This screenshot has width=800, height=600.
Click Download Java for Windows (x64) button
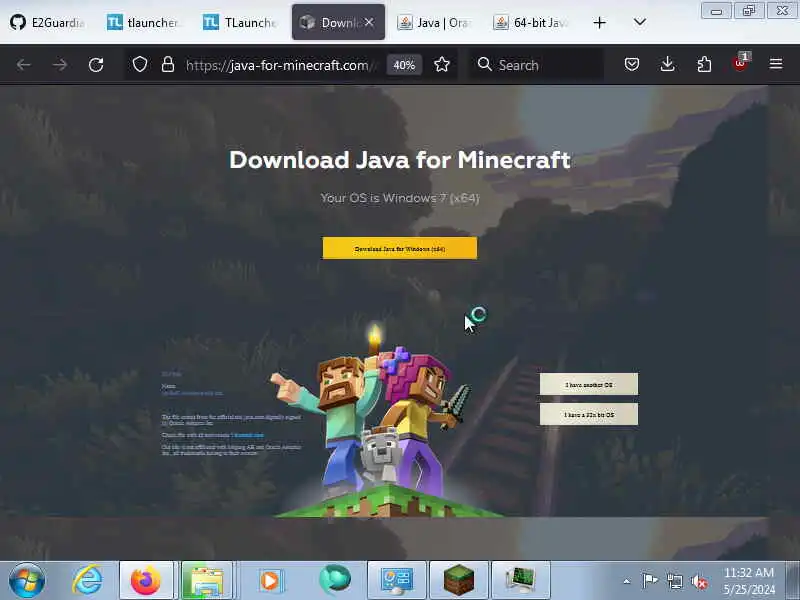(x=399, y=248)
